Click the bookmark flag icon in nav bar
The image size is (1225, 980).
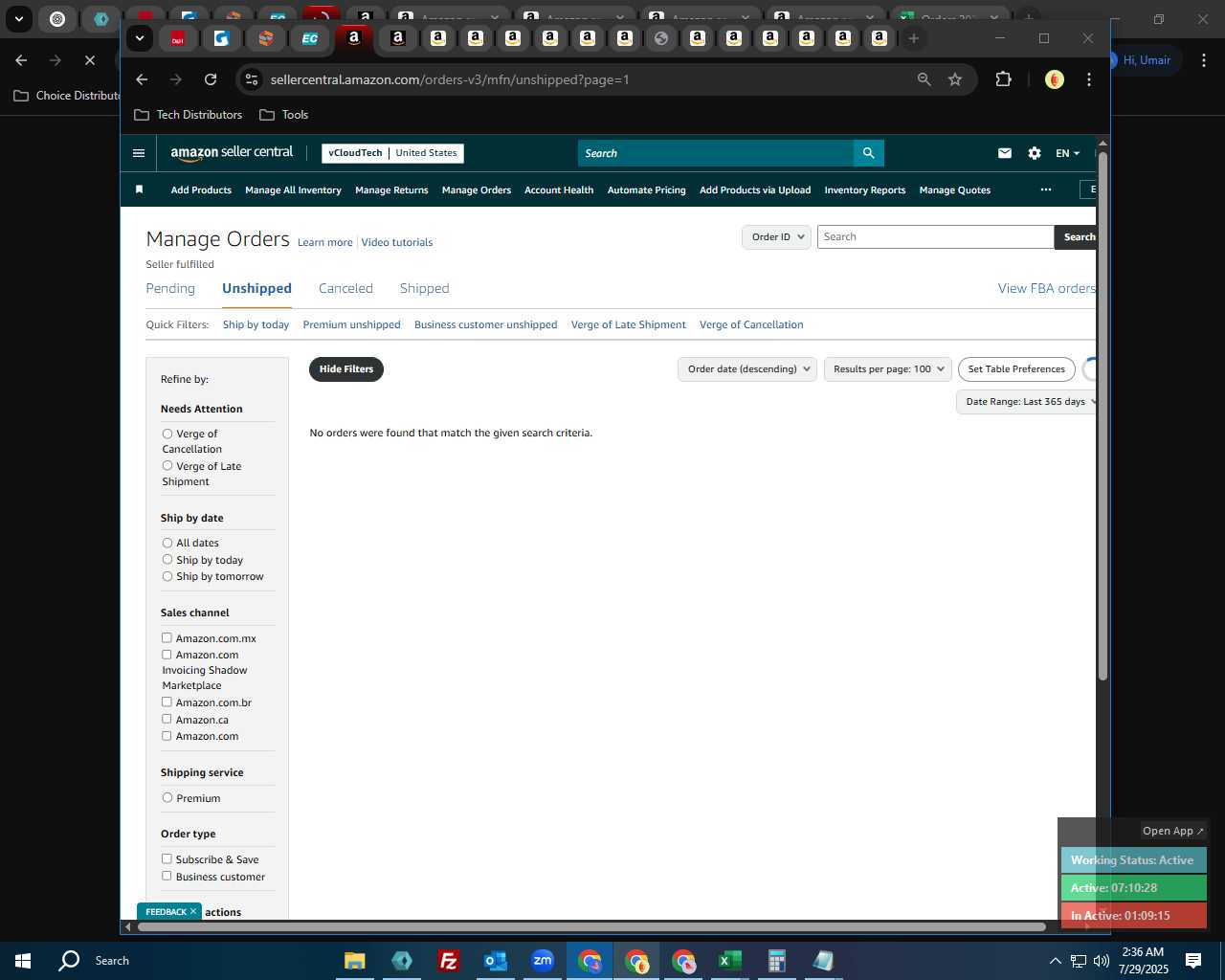pos(139,189)
